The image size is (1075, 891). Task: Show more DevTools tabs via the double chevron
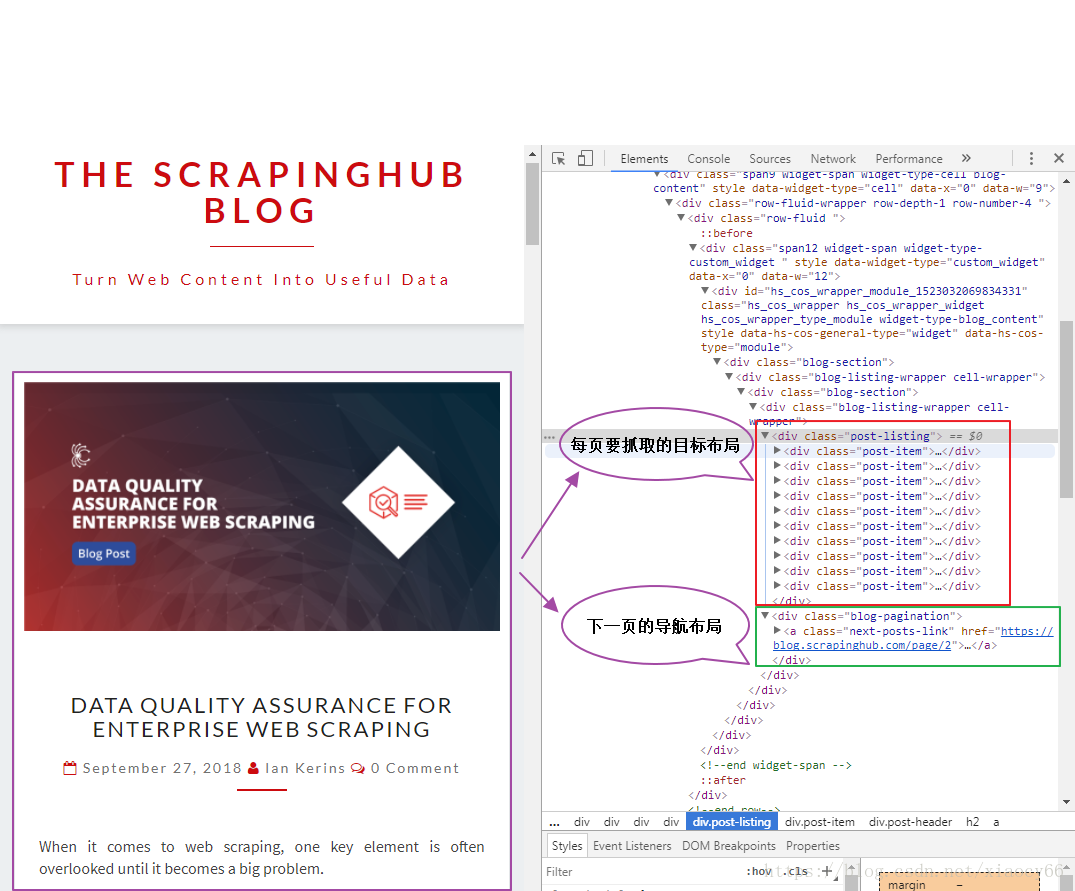click(966, 158)
